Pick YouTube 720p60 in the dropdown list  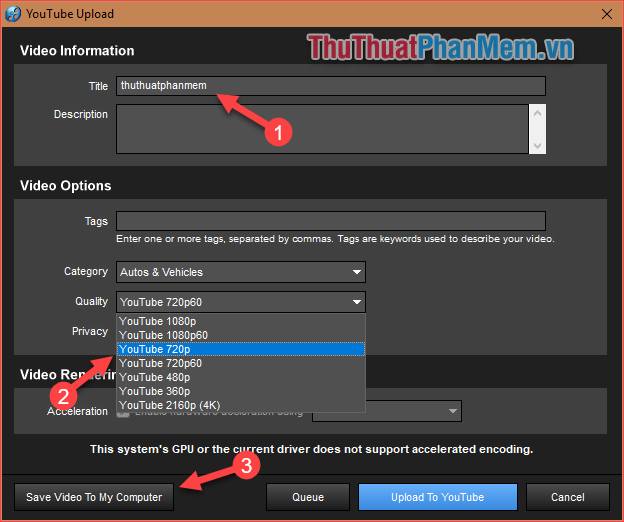pos(241,363)
